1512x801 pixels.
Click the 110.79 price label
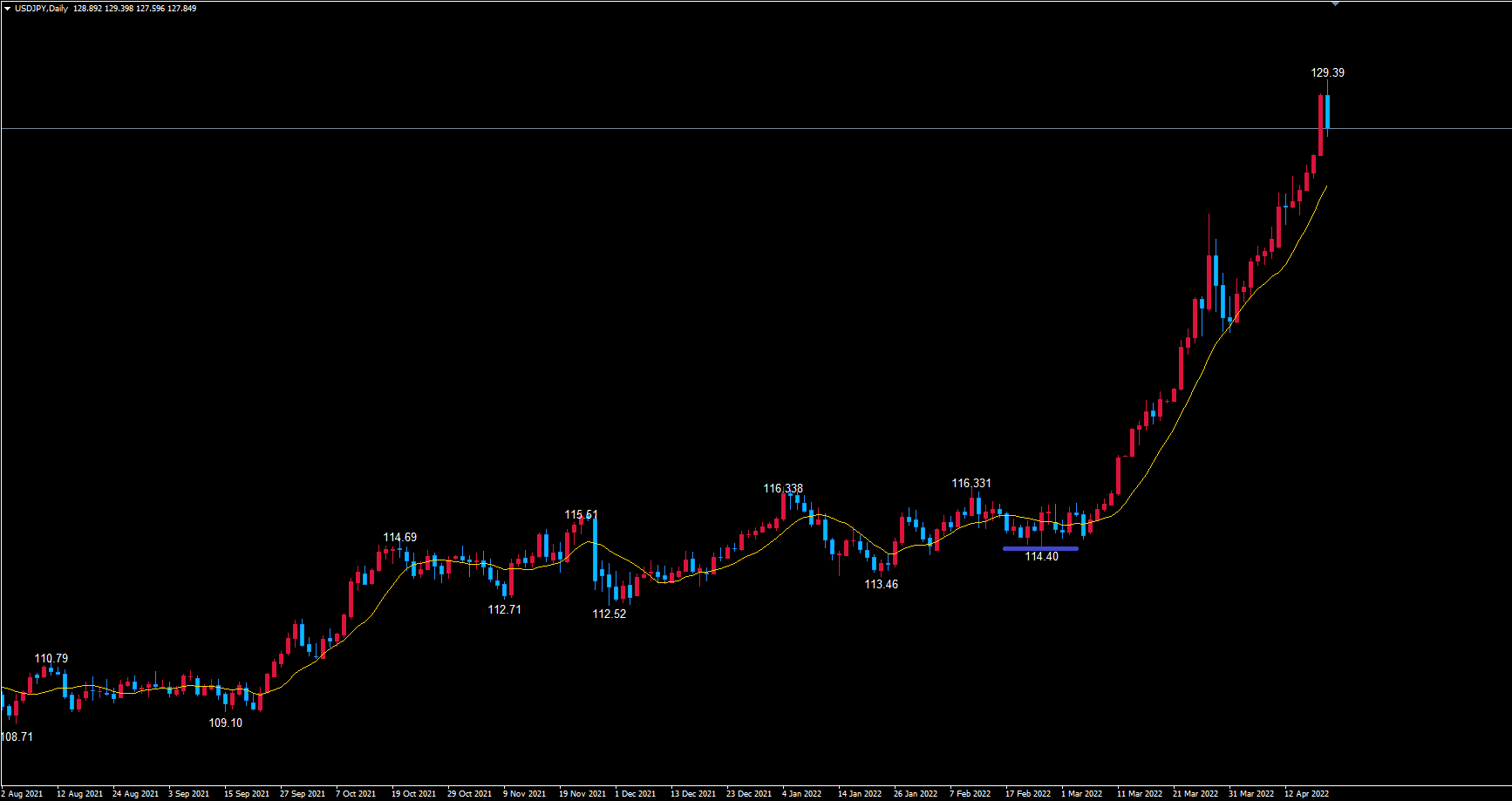51,659
